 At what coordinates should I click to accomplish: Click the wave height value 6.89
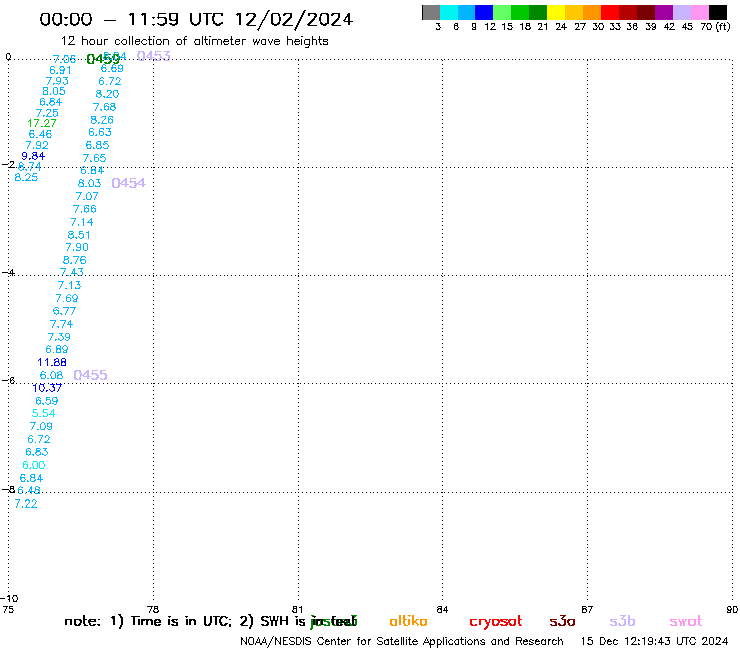coord(57,350)
